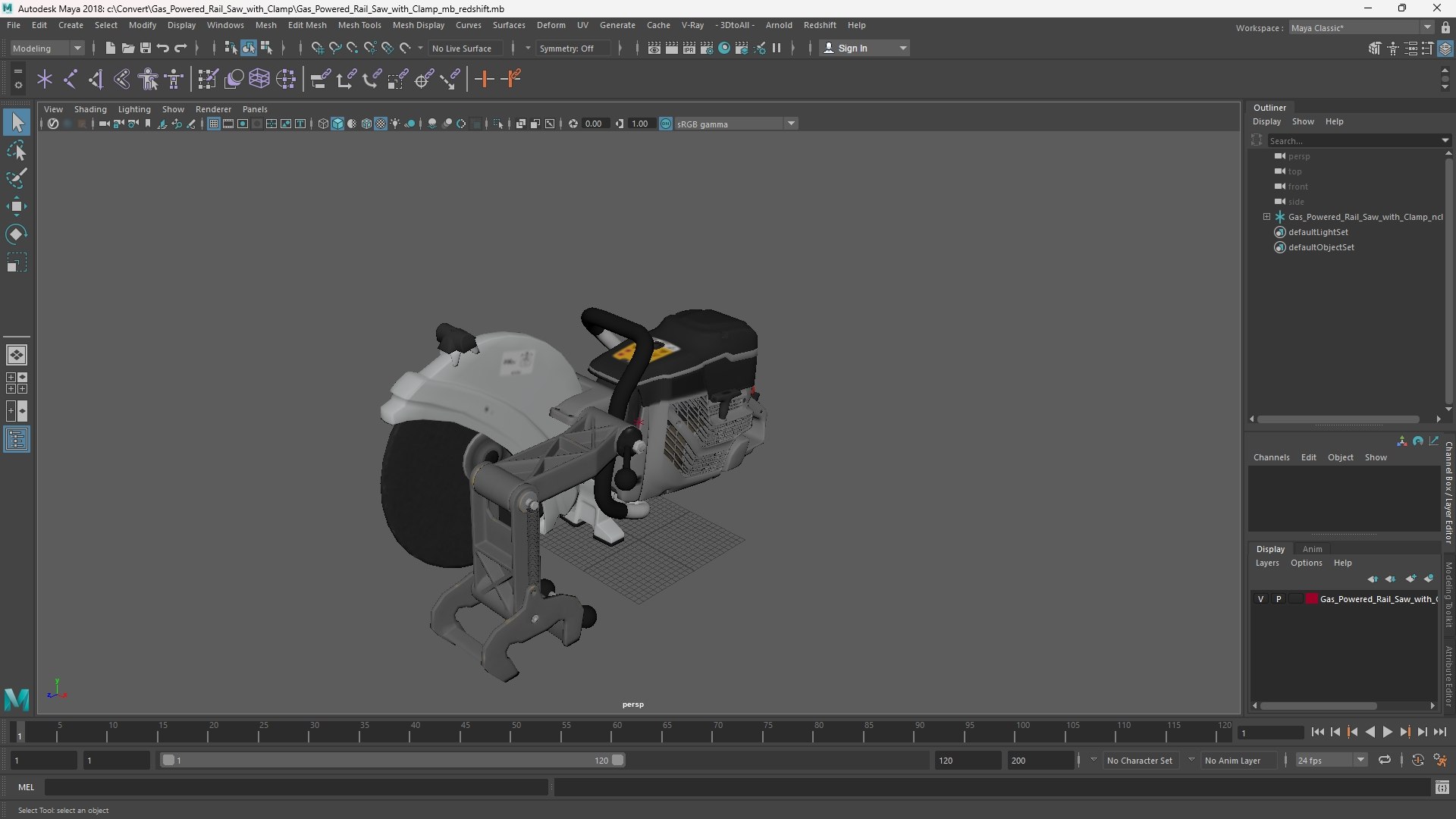Click the No Character Set button

[1139, 760]
